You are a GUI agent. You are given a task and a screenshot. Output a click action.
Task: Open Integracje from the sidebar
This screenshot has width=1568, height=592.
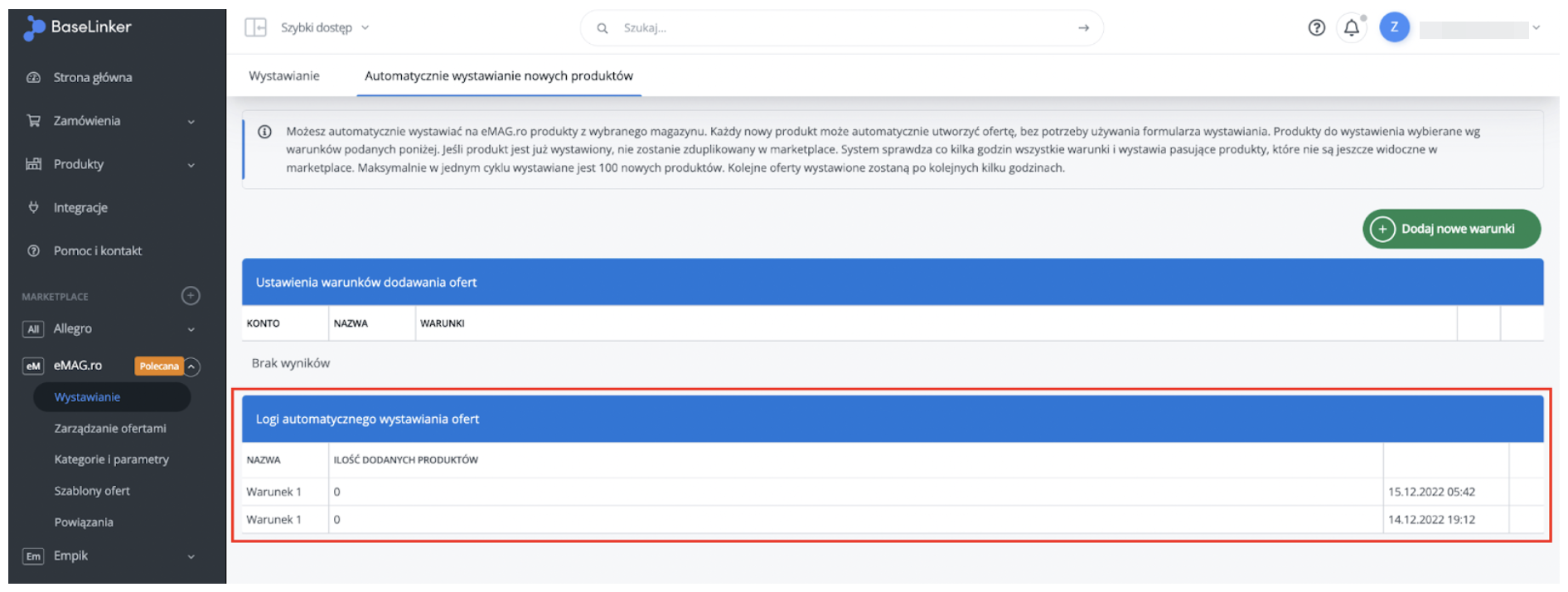[x=80, y=207]
